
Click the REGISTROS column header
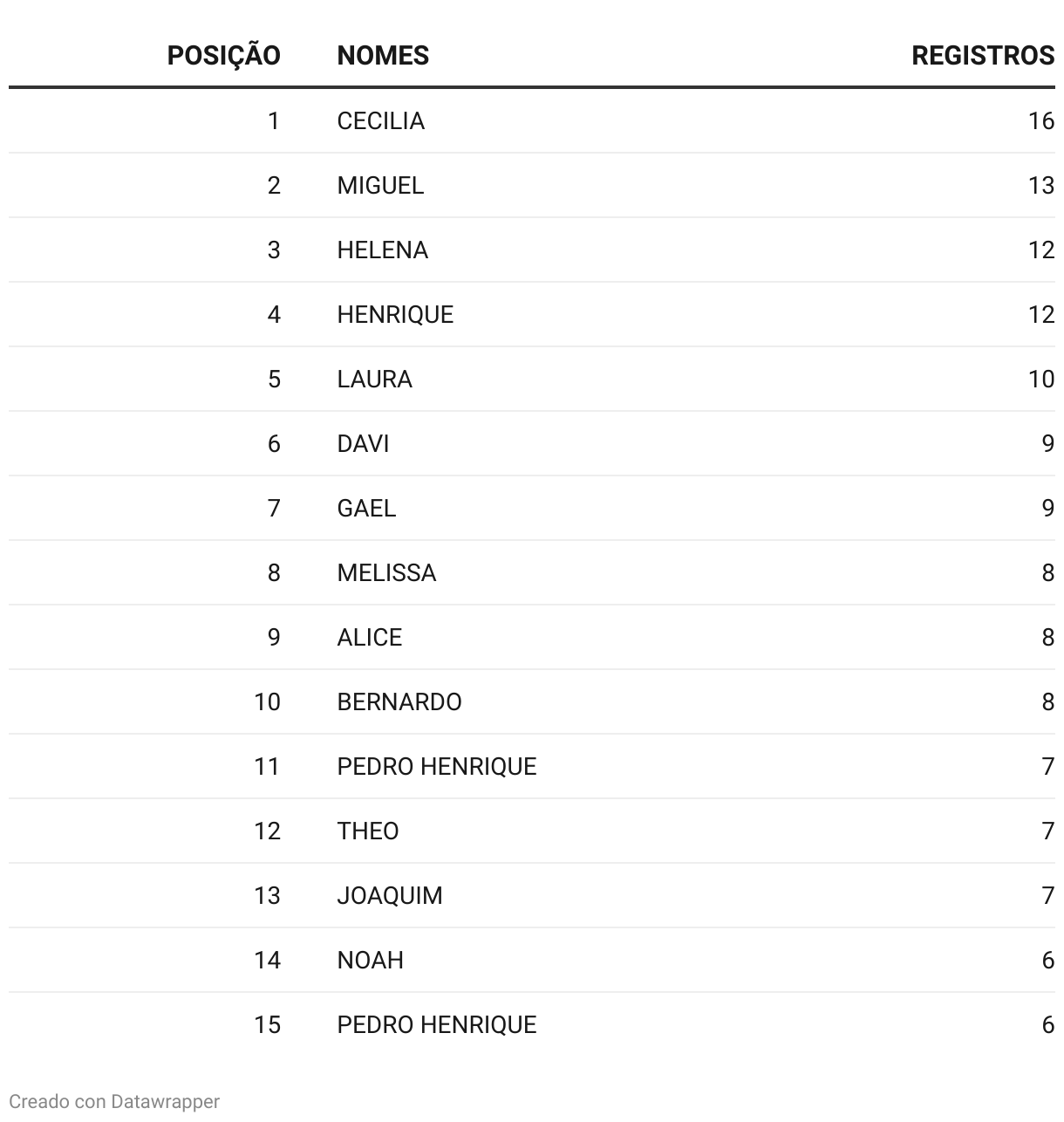point(982,55)
